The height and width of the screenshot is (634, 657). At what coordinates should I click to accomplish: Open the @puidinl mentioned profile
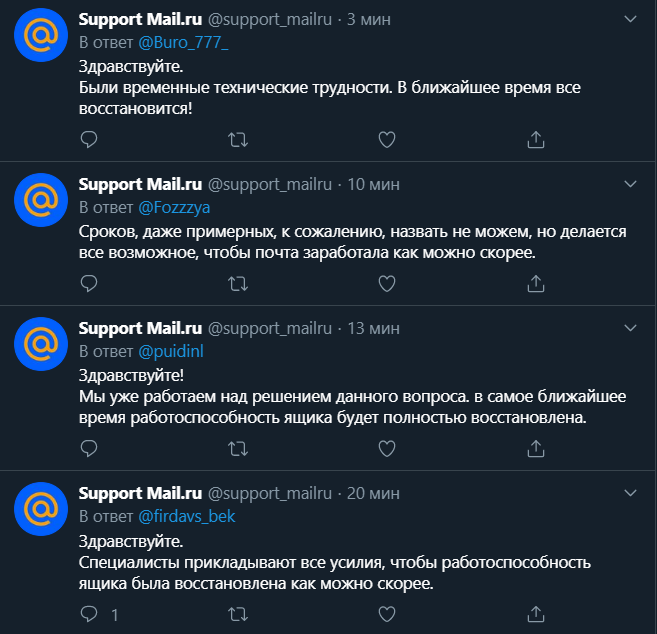[x=170, y=351]
